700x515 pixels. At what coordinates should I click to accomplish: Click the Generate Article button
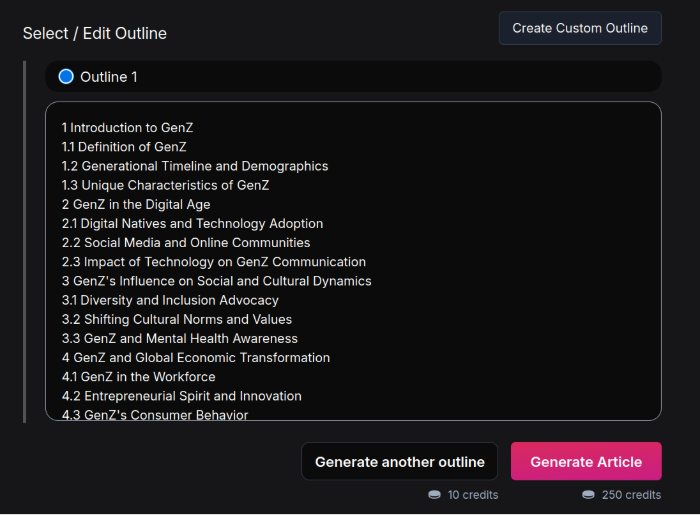[586, 461]
